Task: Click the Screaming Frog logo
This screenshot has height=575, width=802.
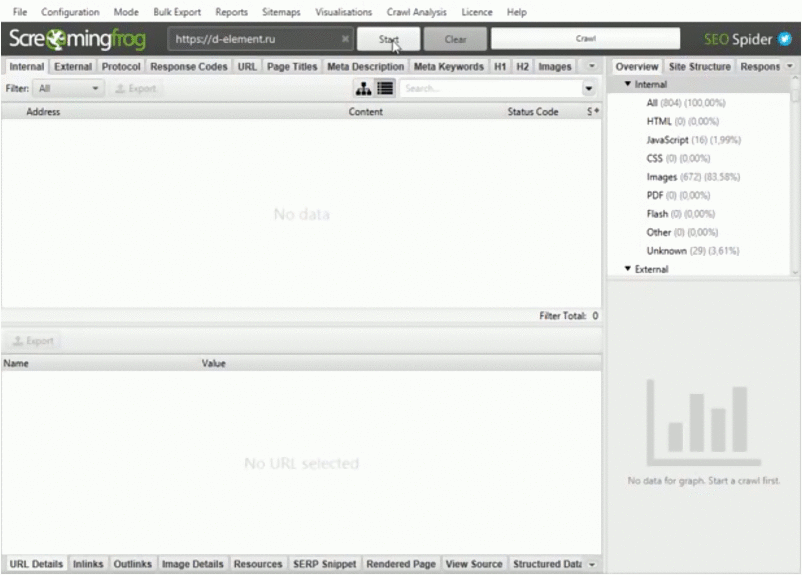Action: click(77, 39)
